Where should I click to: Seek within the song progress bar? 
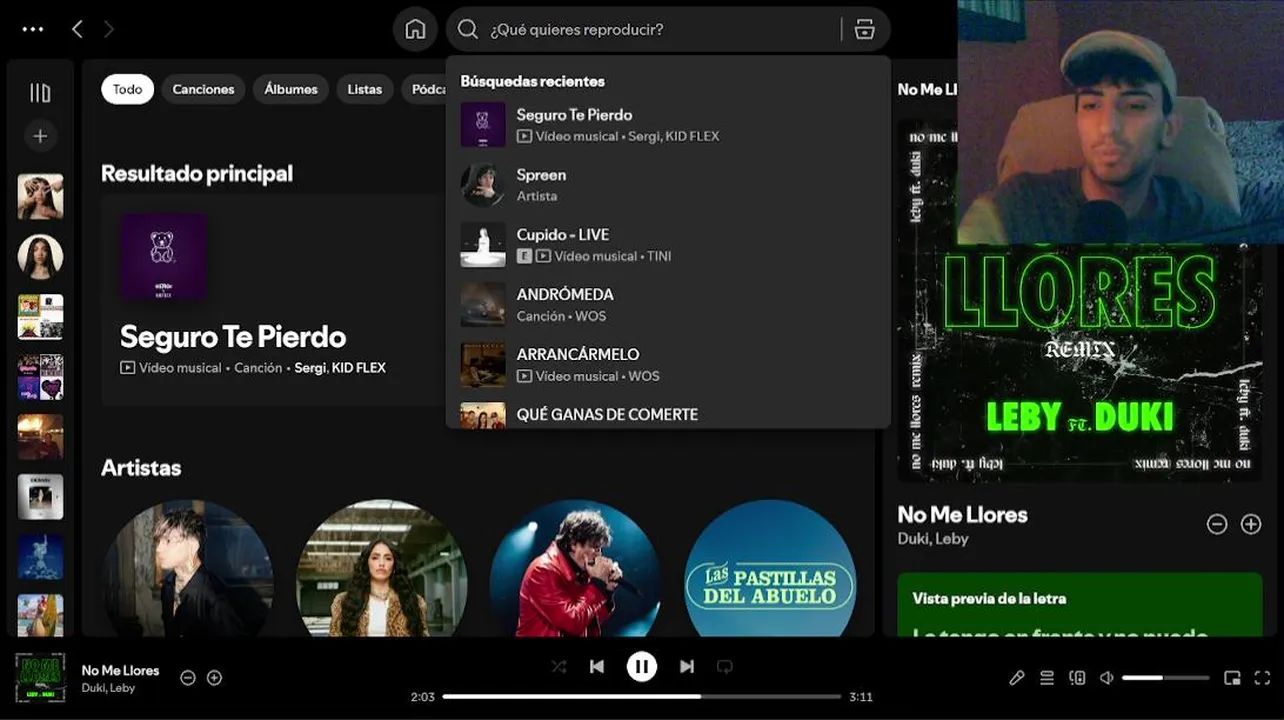click(x=642, y=696)
